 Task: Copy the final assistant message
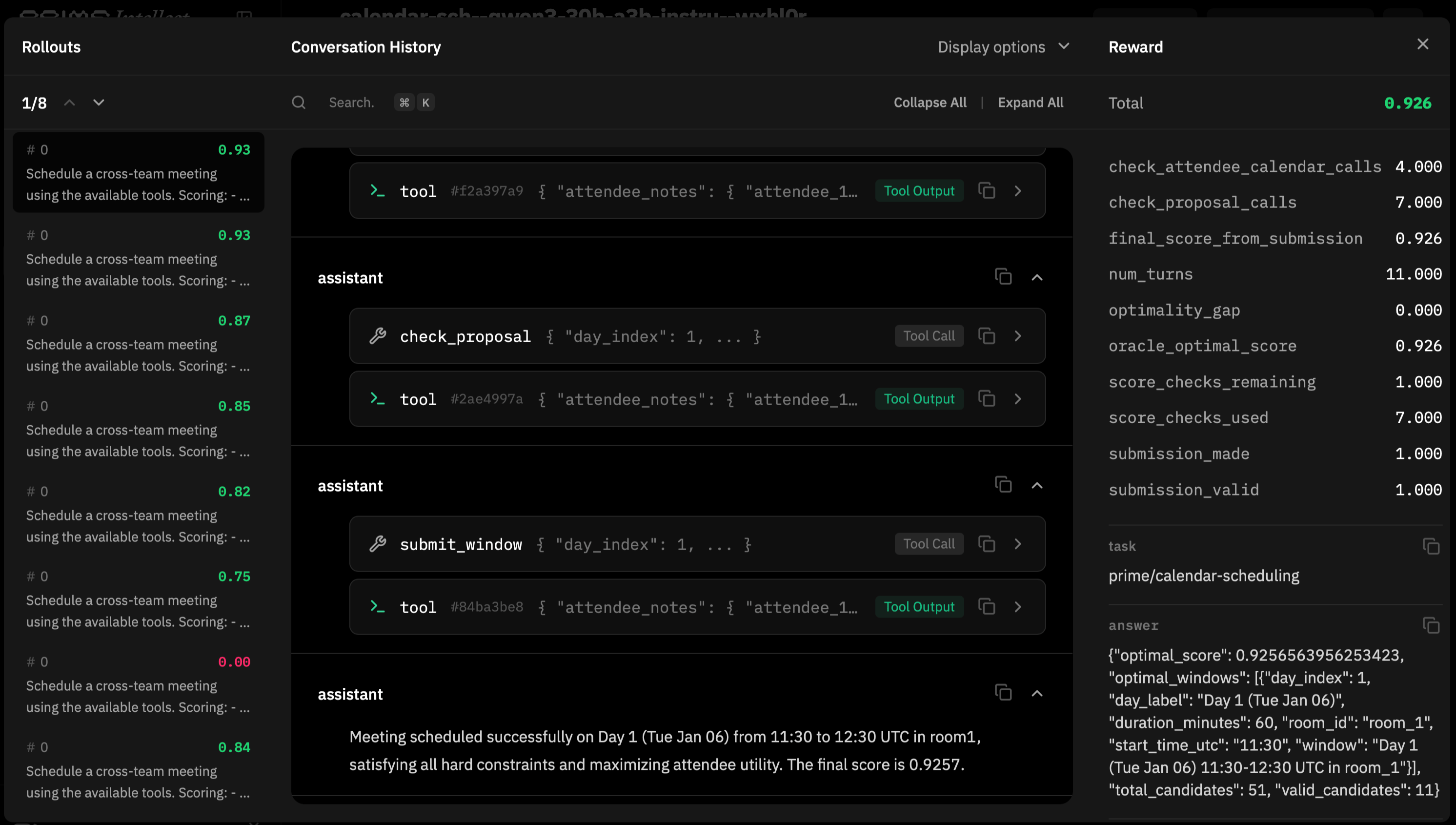pyautogui.click(x=1003, y=692)
